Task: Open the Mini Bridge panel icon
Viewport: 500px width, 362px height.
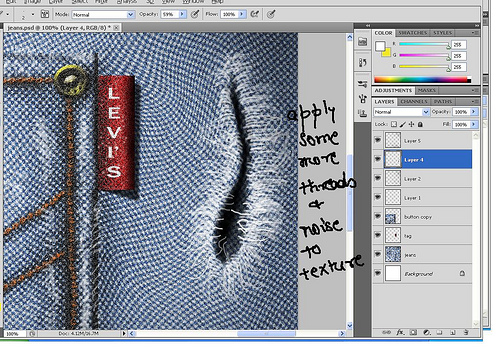Action: coord(362,41)
